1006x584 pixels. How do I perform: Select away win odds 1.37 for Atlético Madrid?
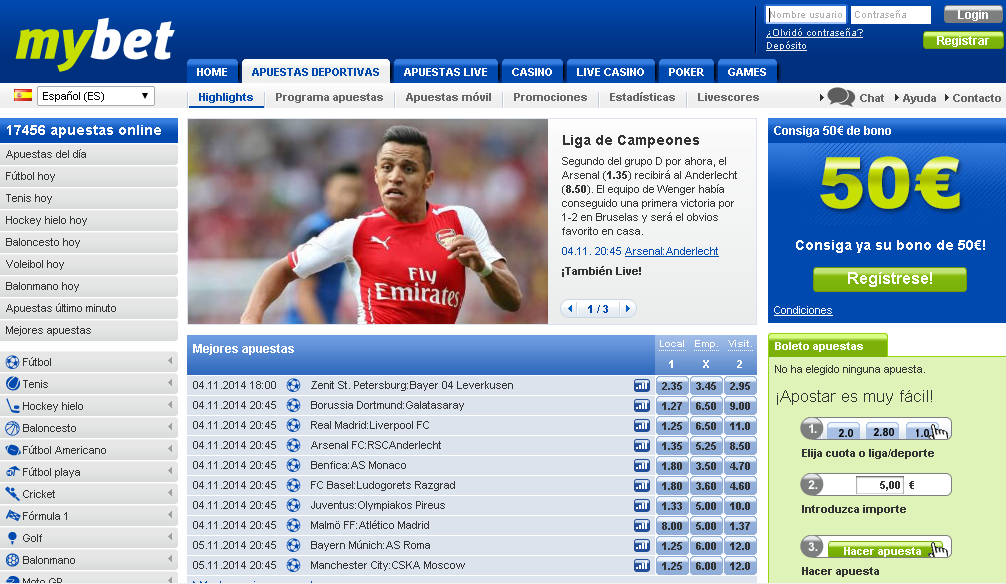coord(740,526)
